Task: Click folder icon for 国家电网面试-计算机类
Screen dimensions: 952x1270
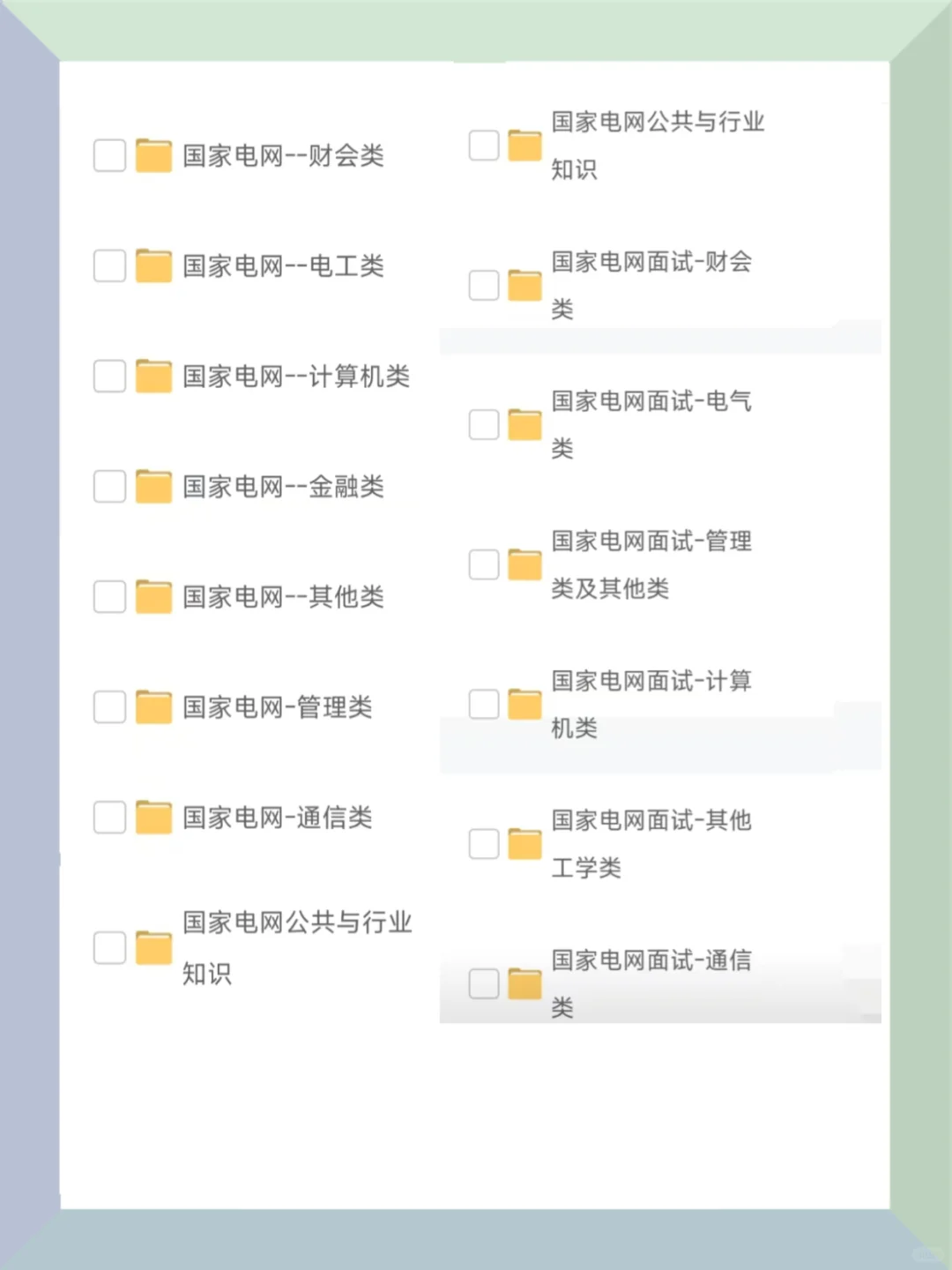Action: pyautogui.click(x=524, y=705)
